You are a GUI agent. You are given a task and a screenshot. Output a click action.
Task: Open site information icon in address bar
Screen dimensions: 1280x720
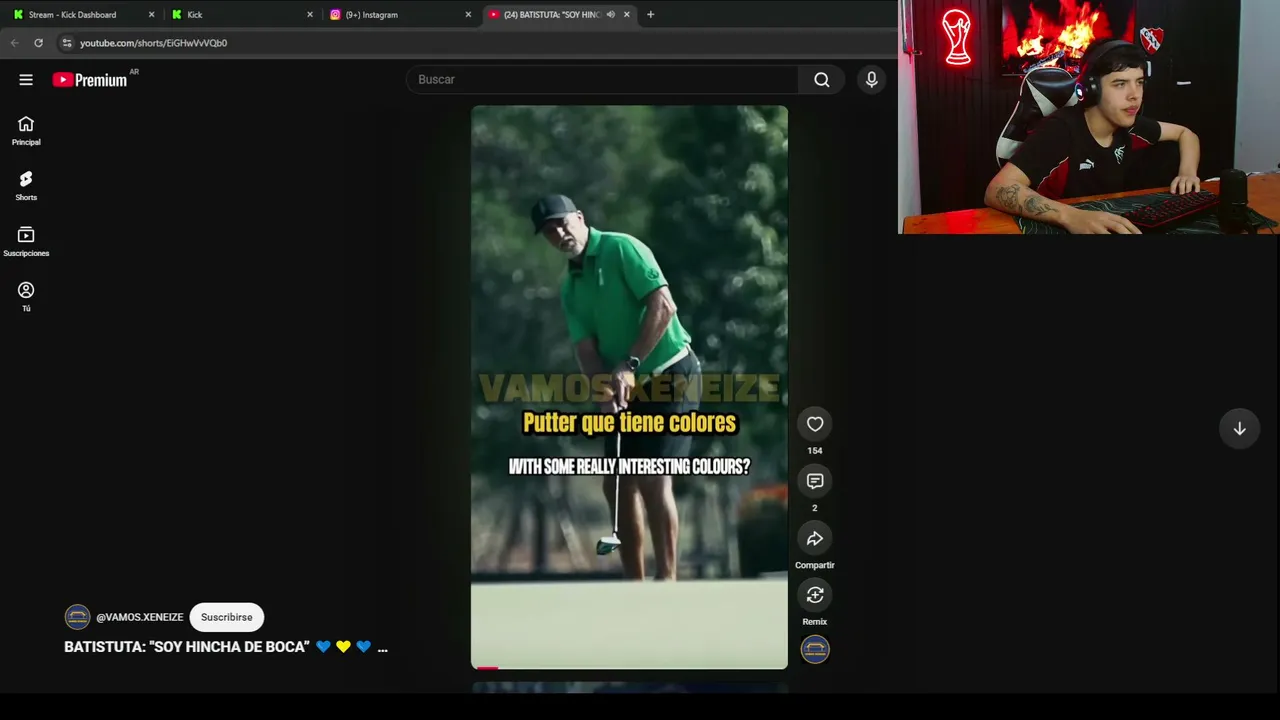(66, 43)
